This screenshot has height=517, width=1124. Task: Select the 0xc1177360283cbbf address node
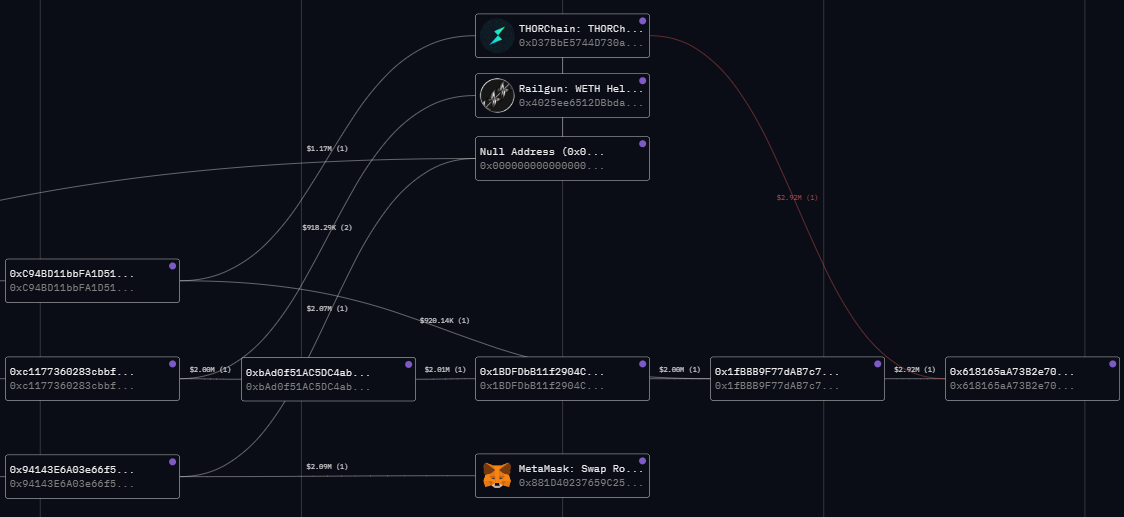pos(92,378)
